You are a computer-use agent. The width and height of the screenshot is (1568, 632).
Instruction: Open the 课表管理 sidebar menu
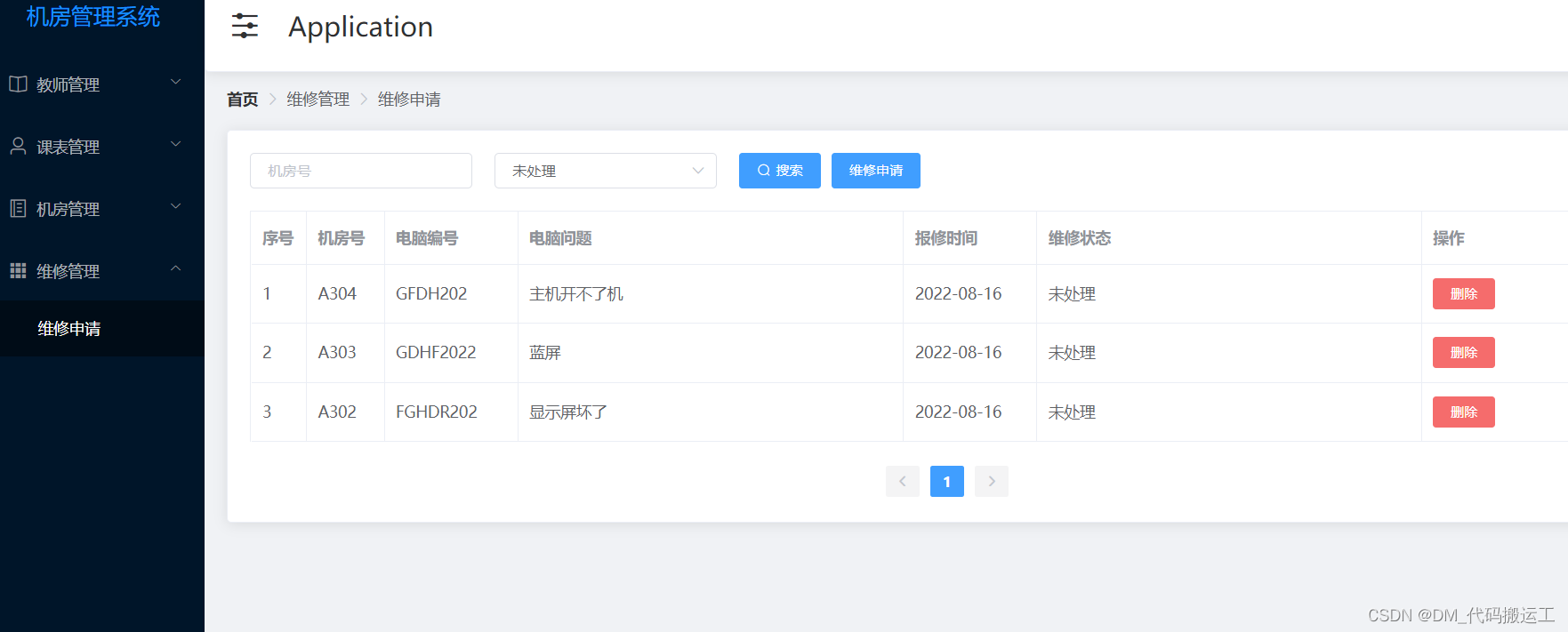tap(102, 147)
